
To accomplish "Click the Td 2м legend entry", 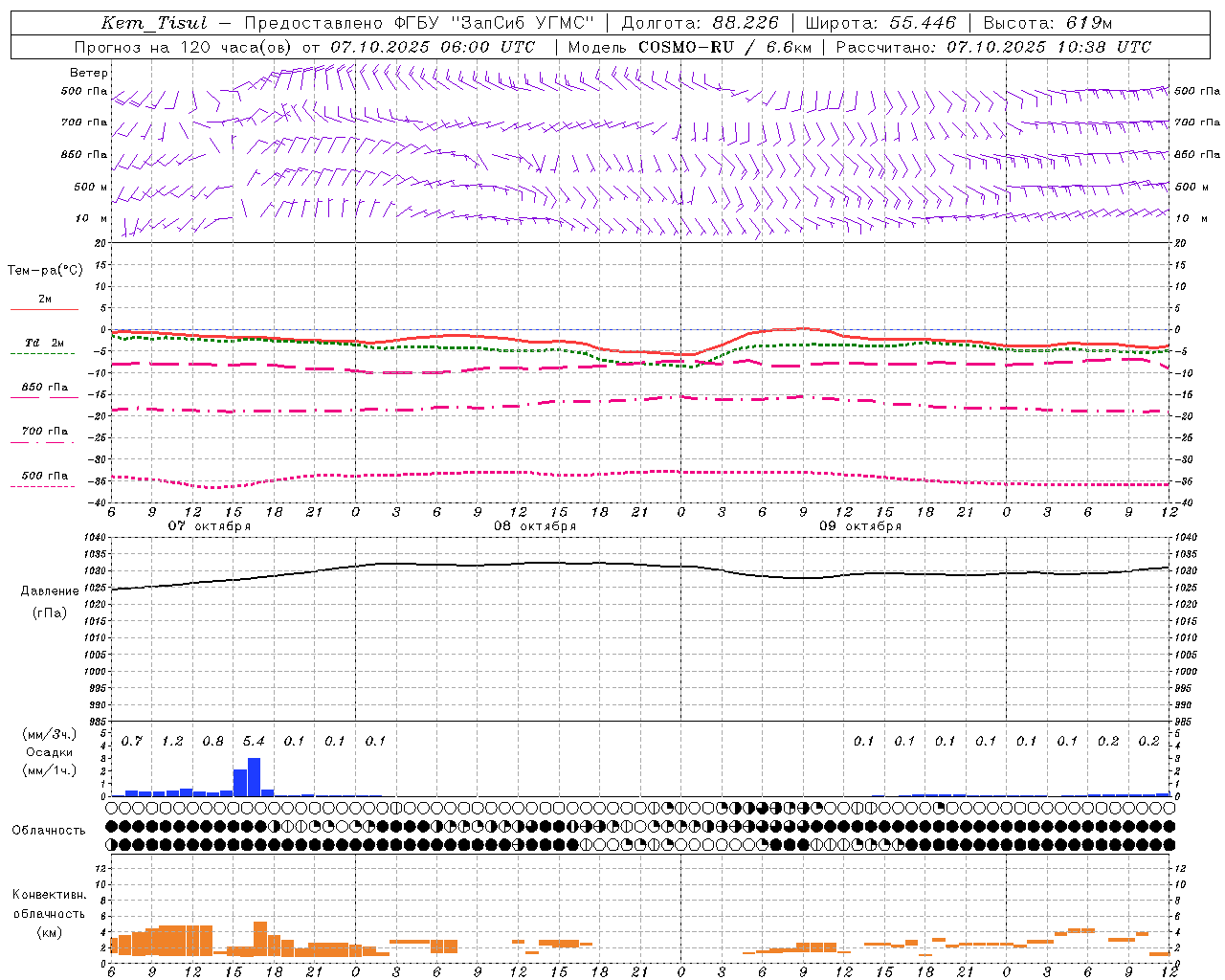I will coord(45,343).
